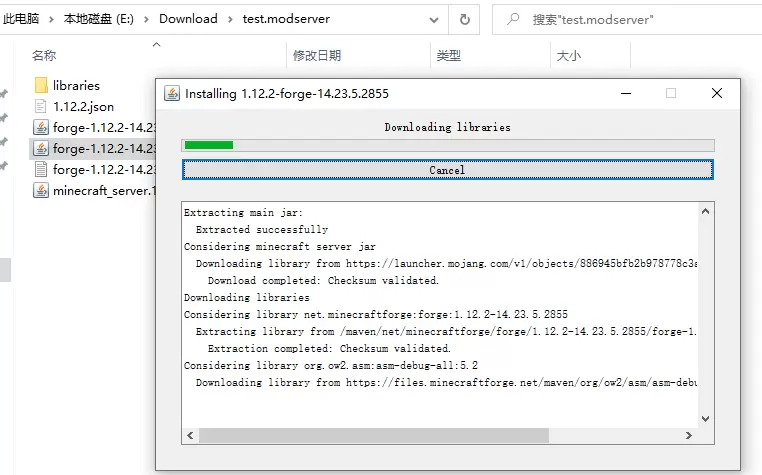
Task: Refresh the Explorer folder view
Action: click(465, 19)
